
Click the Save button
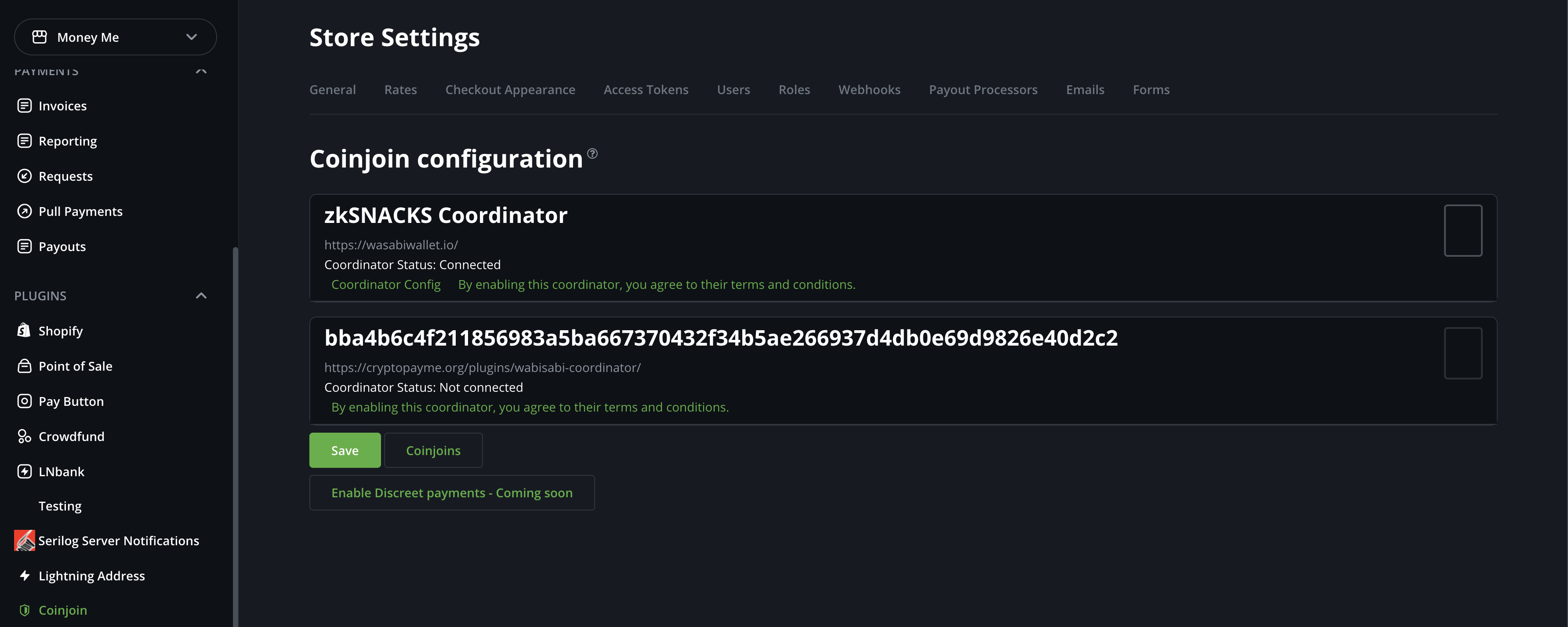coord(345,451)
